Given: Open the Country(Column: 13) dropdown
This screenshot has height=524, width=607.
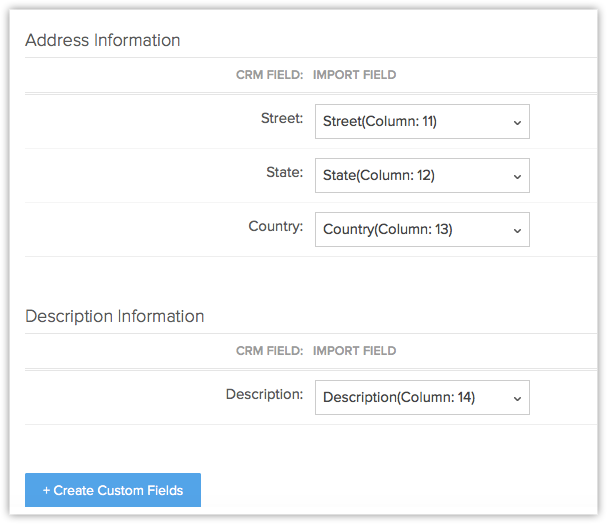Looking at the screenshot, I should [x=421, y=230].
